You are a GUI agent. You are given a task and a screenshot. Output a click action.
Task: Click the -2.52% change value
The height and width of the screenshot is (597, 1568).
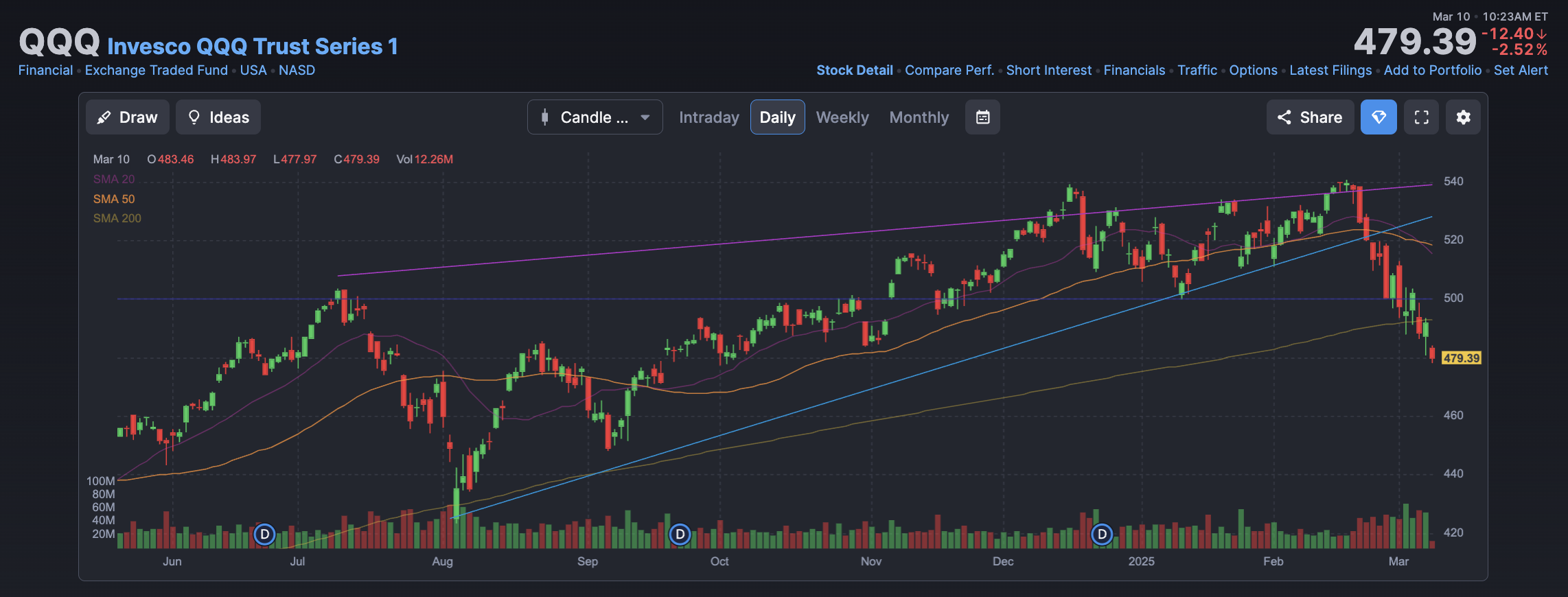pyautogui.click(x=1519, y=49)
